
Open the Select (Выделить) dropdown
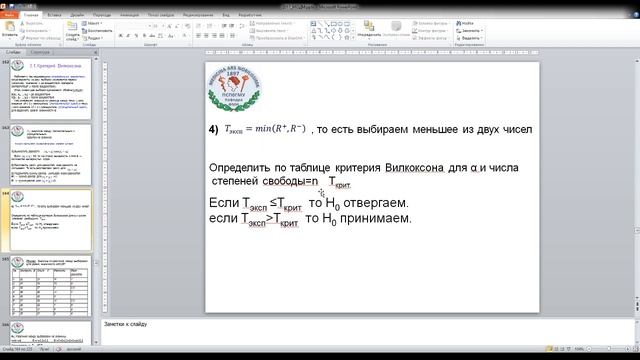click(x=469, y=38)
